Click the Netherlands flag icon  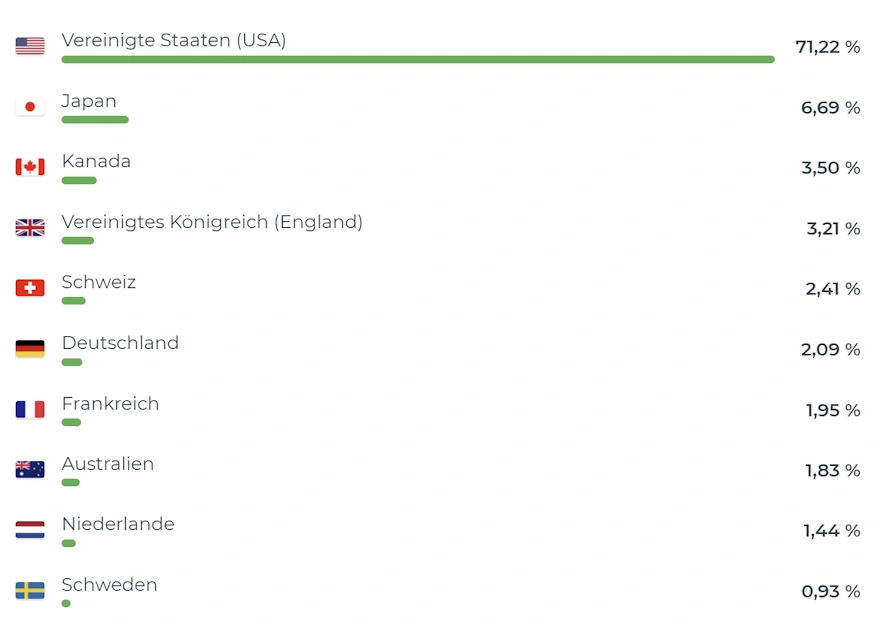[30, 530]
